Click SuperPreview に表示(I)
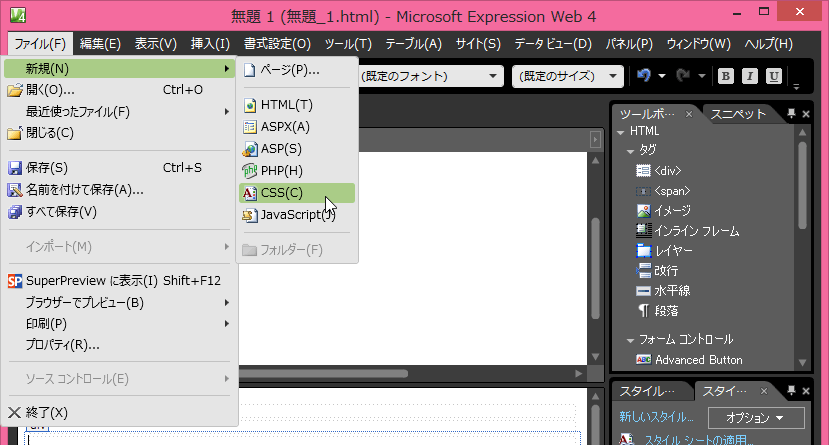The image size is (829, 445). 119,281
